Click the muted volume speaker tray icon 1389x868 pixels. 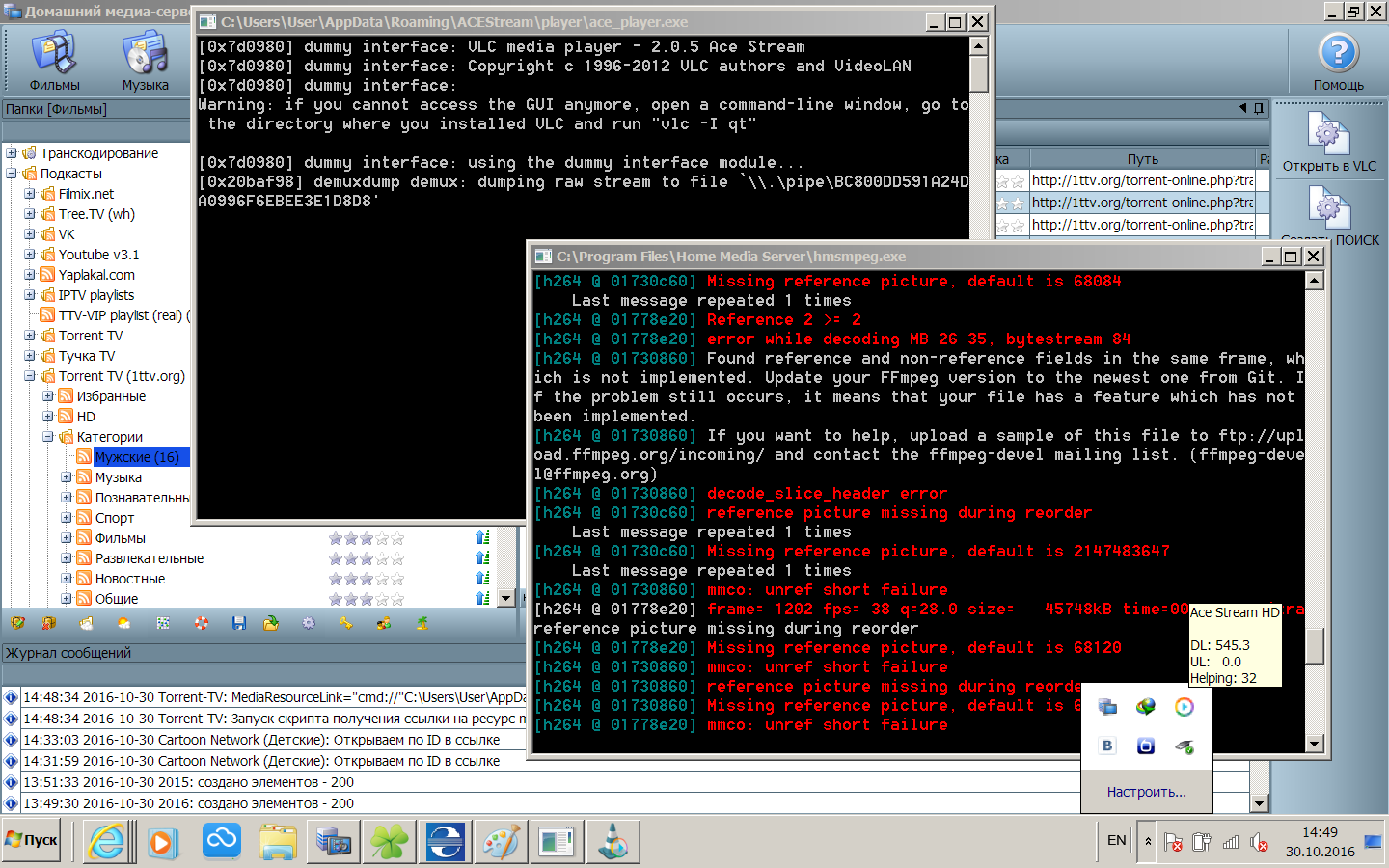tap(1259, 842)
